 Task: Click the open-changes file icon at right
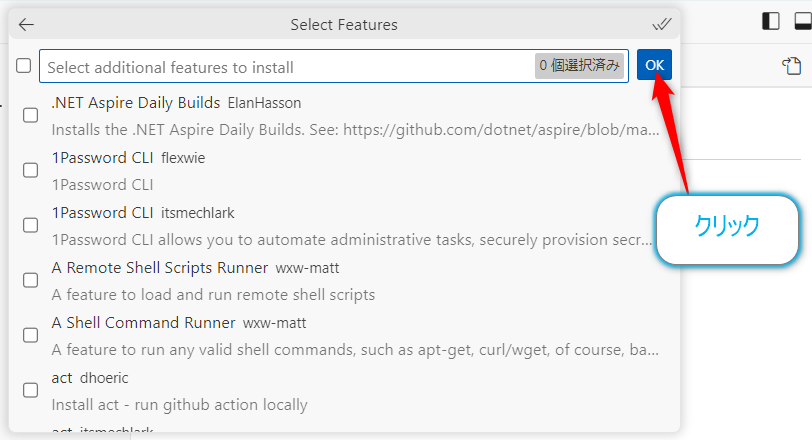(x=792, y=66)
